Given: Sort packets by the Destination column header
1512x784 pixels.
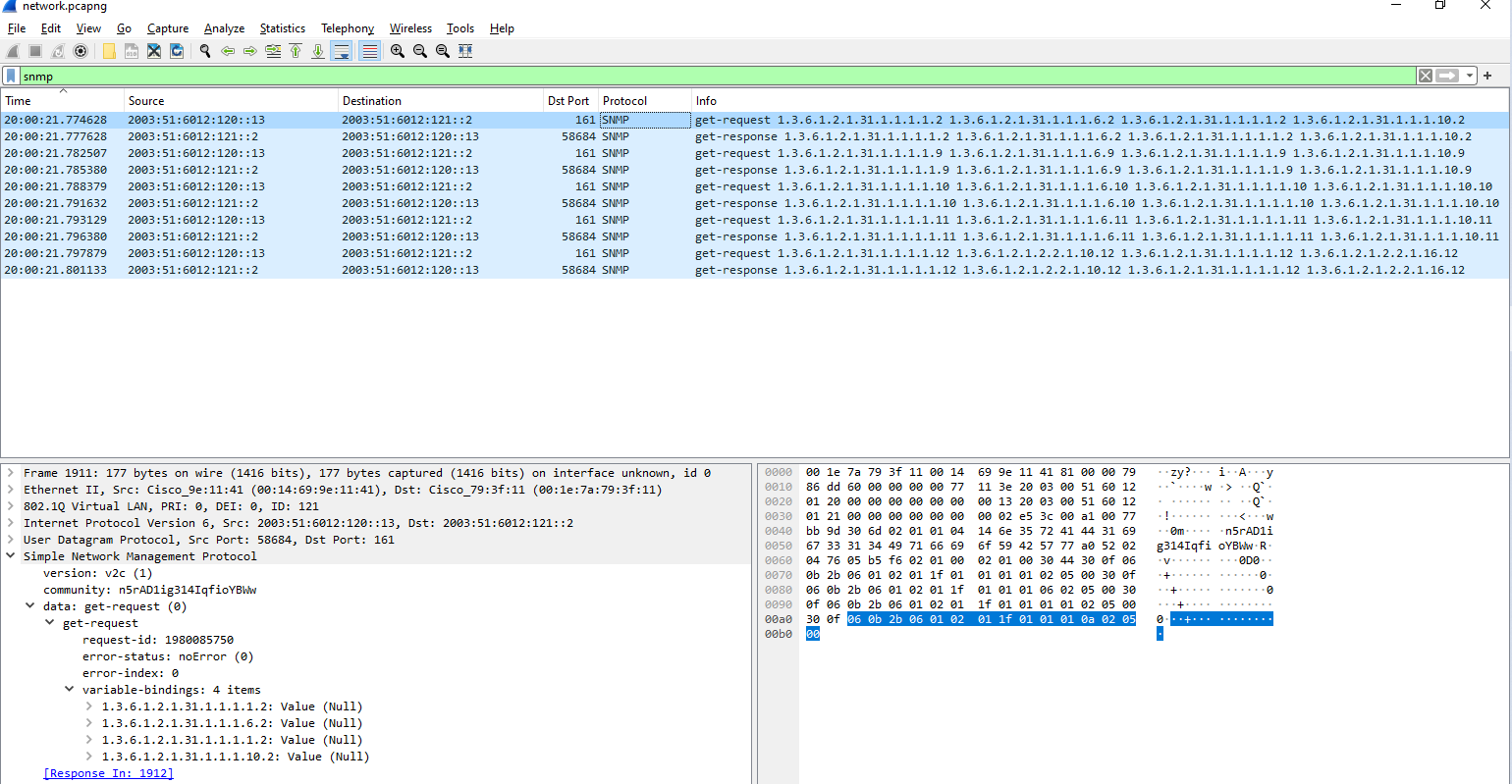Looking at the screenshot, I should 371,100.
